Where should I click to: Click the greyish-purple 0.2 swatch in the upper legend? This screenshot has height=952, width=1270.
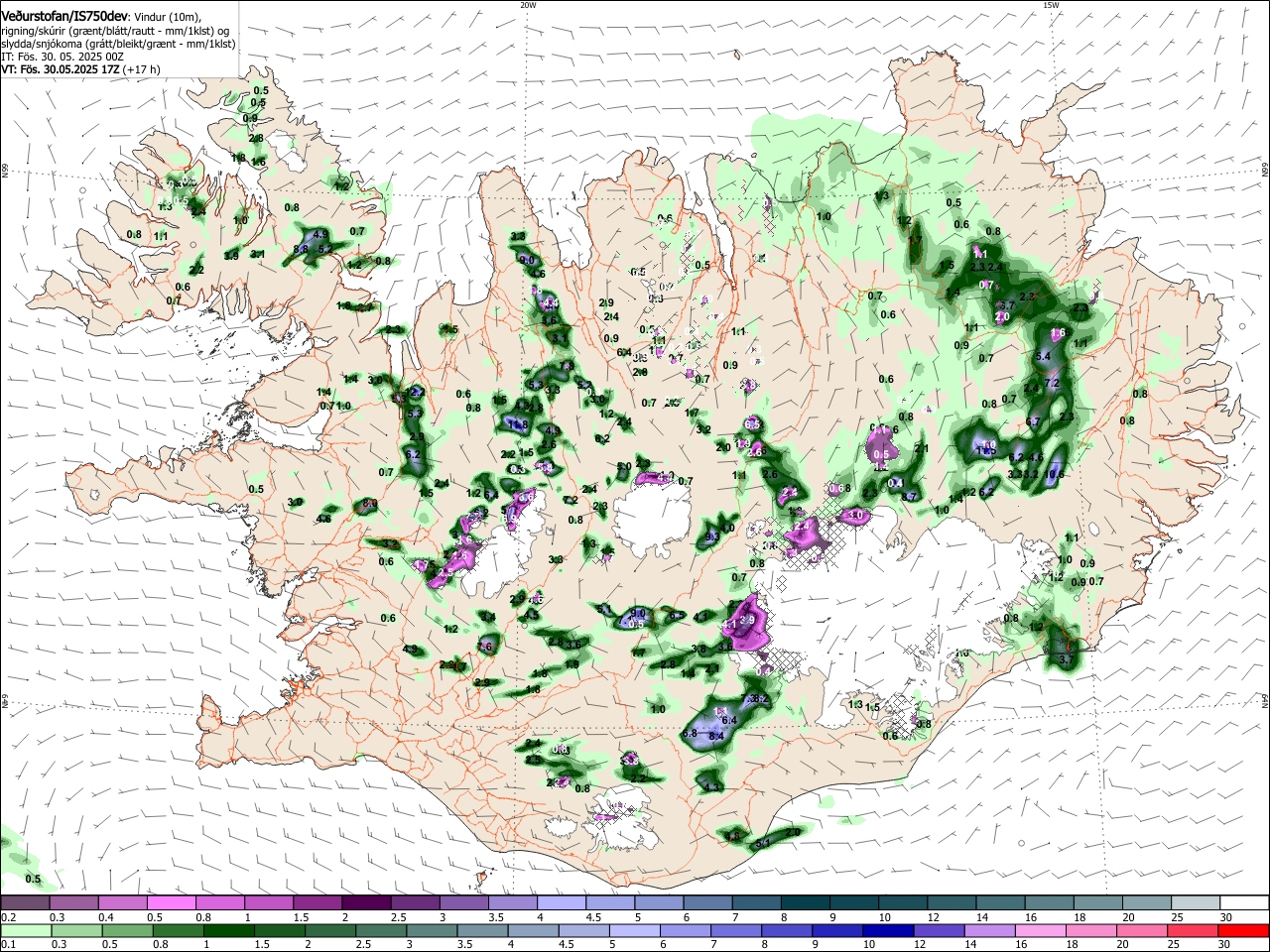tap(25, 903)
